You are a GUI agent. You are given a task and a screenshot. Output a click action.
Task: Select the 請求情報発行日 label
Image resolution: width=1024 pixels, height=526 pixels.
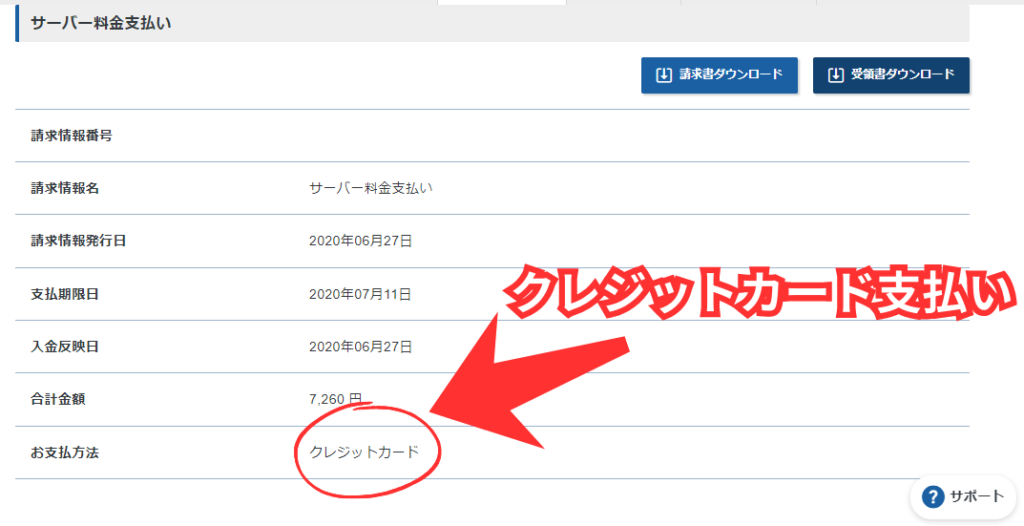point(78,241)
